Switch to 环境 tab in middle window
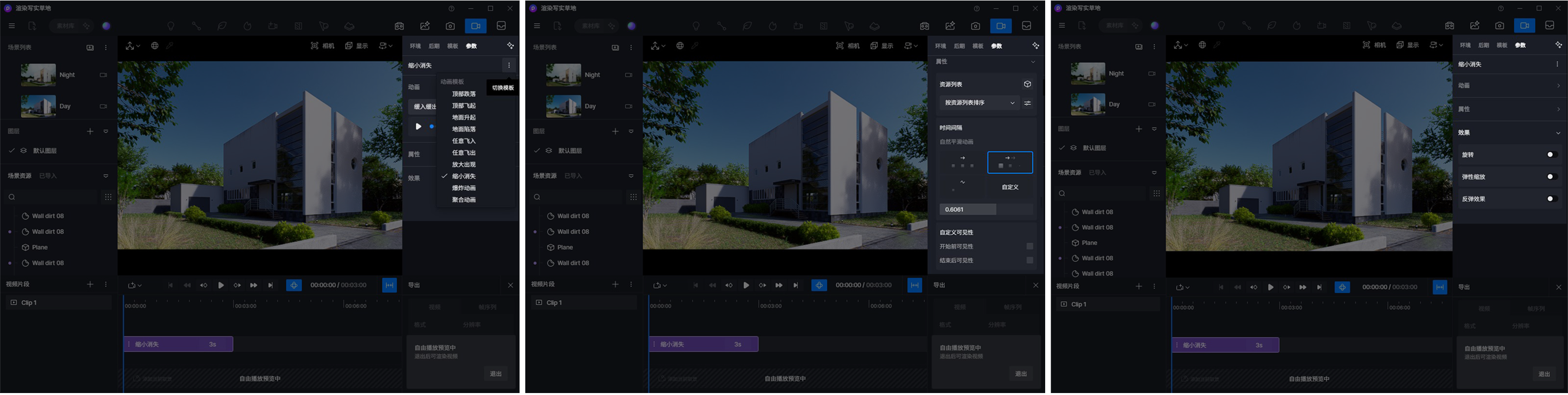Screen dimensions: 1568x395 [x=940, y=46]
